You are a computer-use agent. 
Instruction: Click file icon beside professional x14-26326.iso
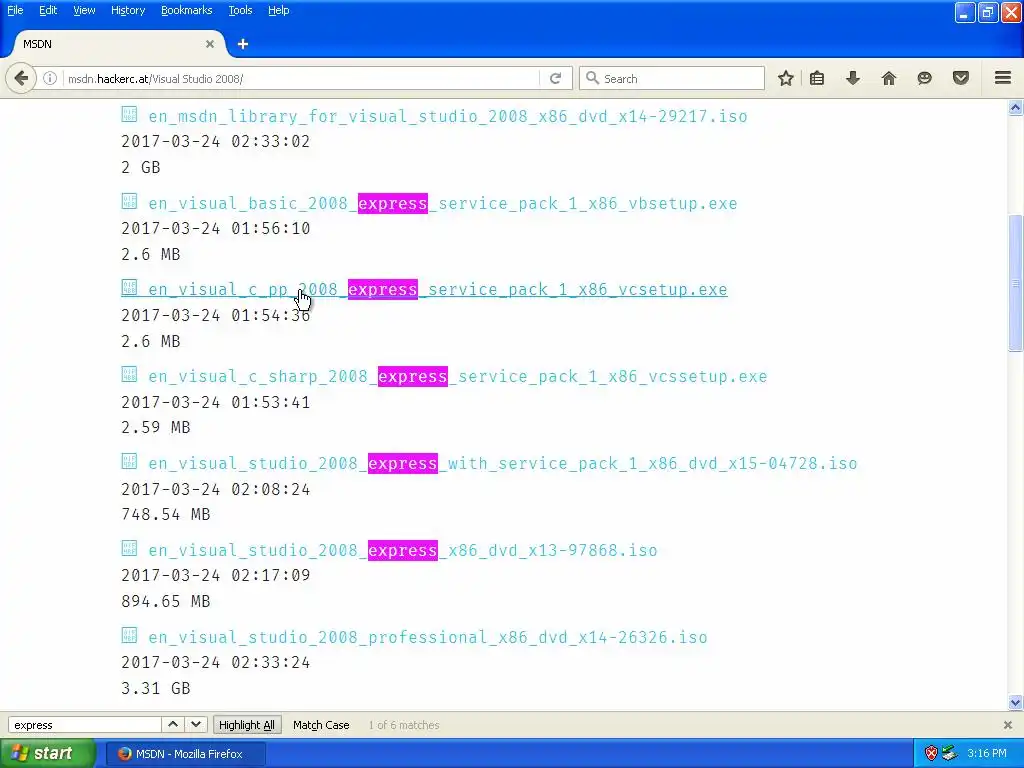pyautogui.click(x=129, y=635)
